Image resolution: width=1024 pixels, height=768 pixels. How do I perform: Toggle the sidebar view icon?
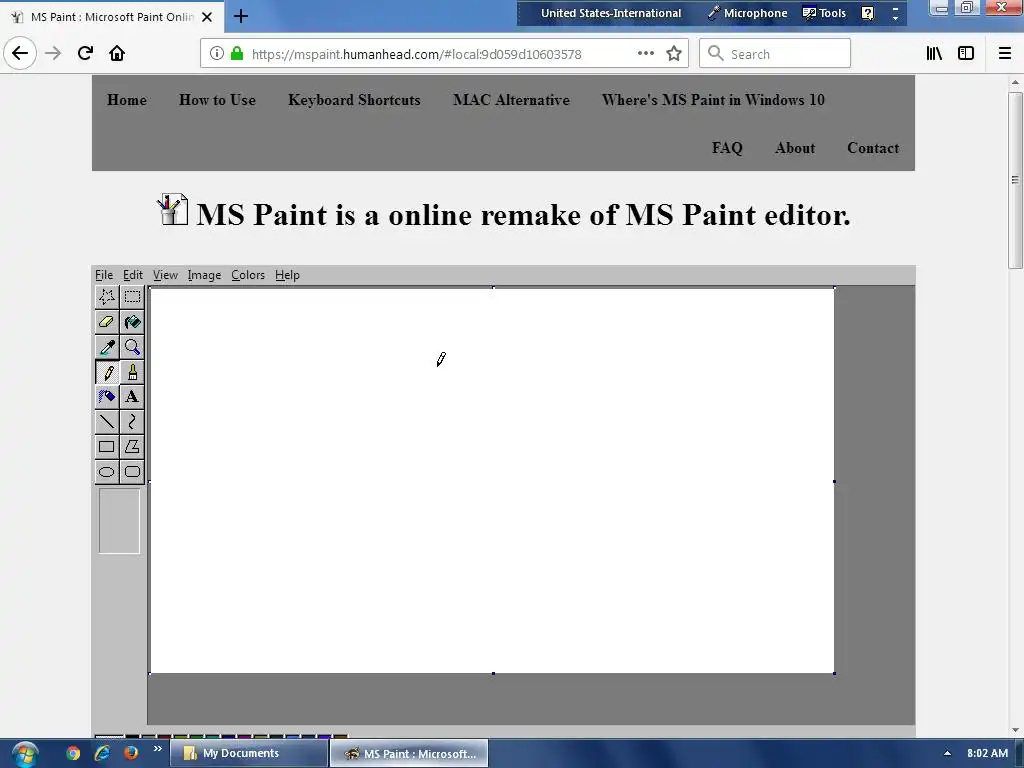coord(966,54)
